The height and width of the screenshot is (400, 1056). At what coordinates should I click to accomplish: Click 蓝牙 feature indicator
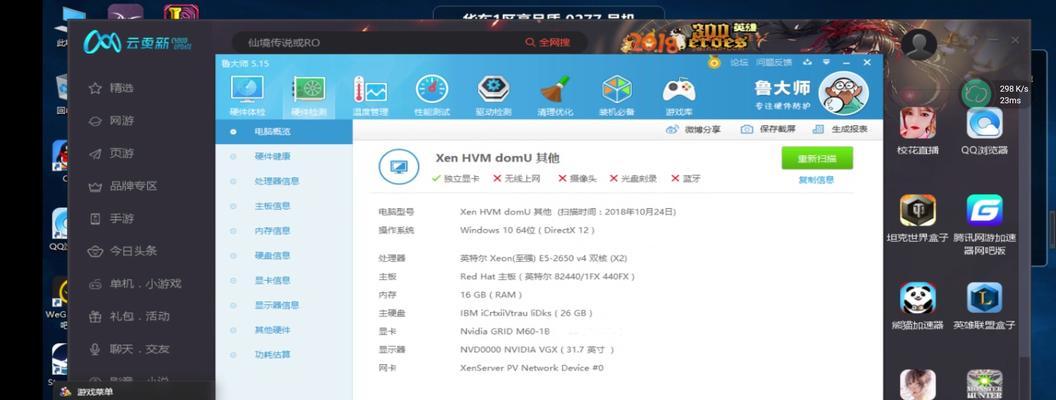[x=686, y=179]
